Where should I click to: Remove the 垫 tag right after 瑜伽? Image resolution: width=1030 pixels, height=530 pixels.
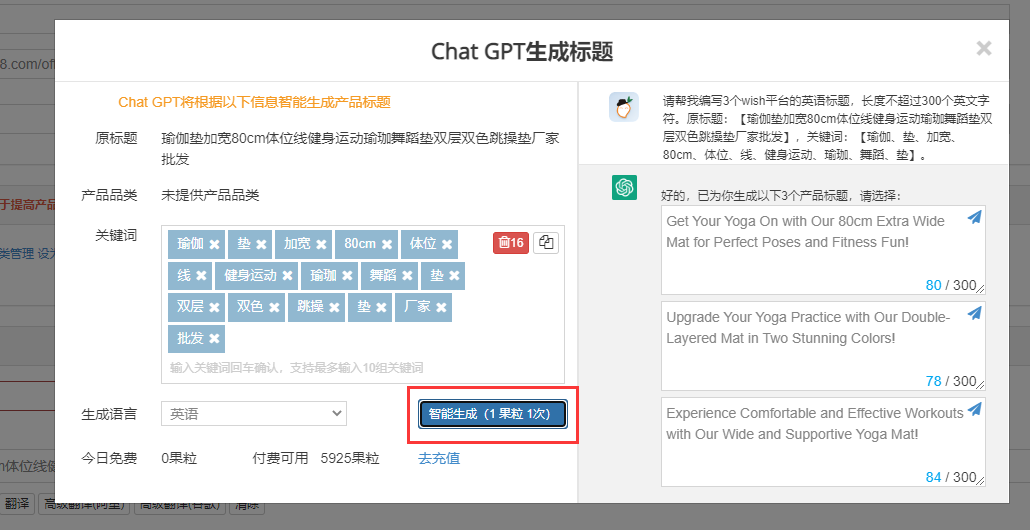261,244
